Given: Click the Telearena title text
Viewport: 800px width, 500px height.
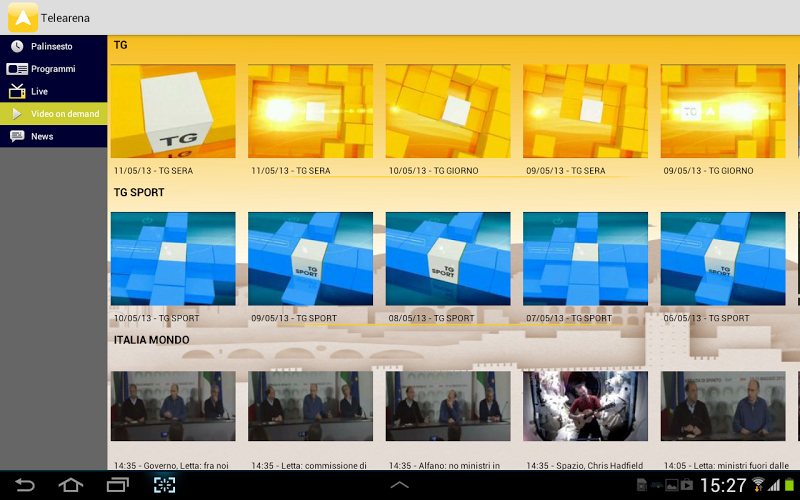Looking at the screenshot, I should click(65, 18).
